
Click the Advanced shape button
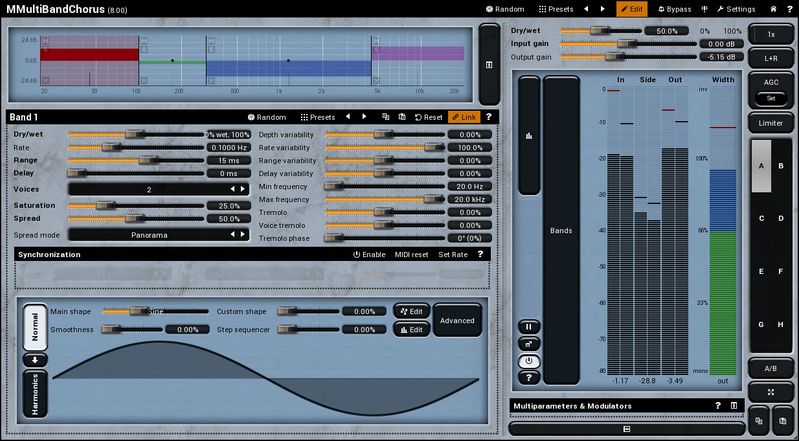click(x=457, y=321)
